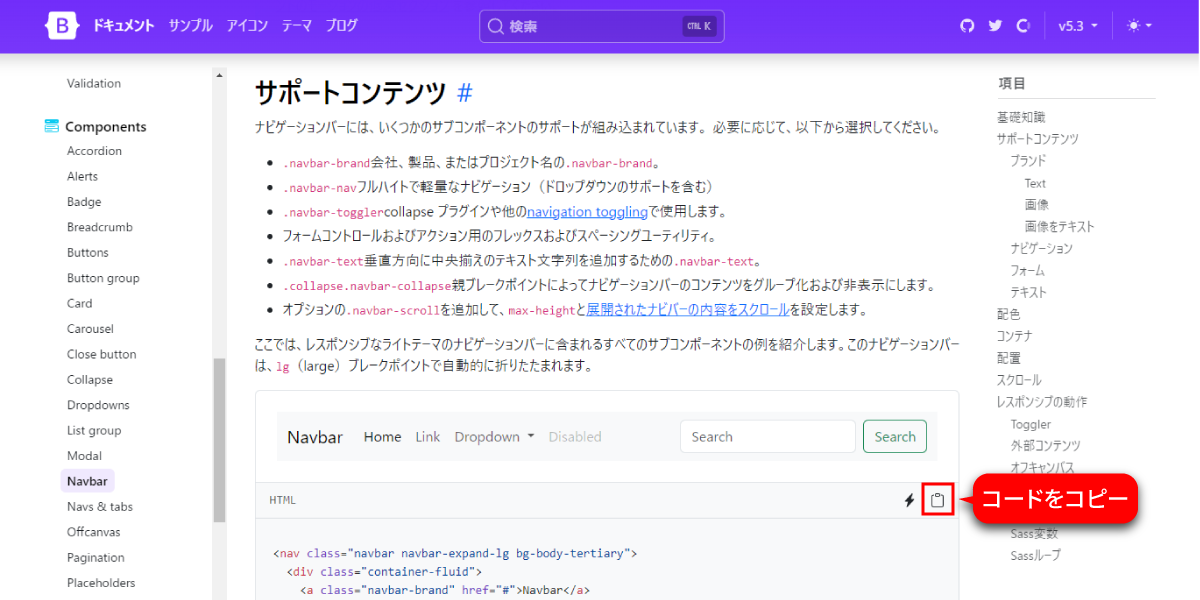Click the 検索 search field in header
The image size is (1200, 600).
point(602,26)
